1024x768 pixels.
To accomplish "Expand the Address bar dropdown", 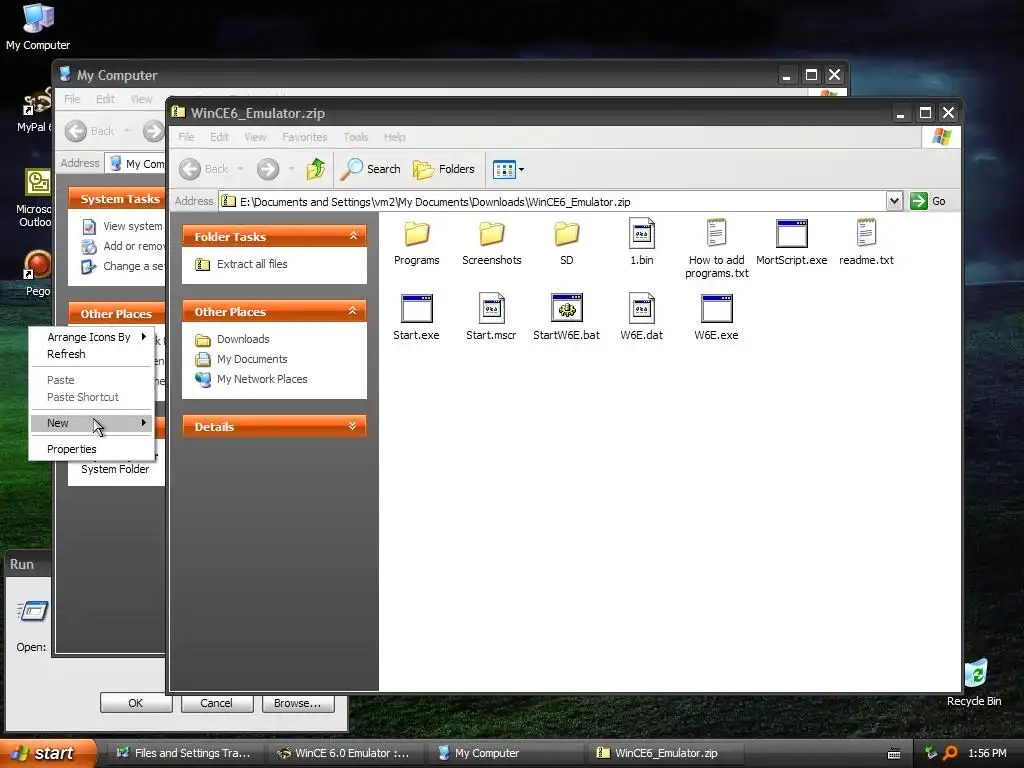I will click(x=894, y=201).
